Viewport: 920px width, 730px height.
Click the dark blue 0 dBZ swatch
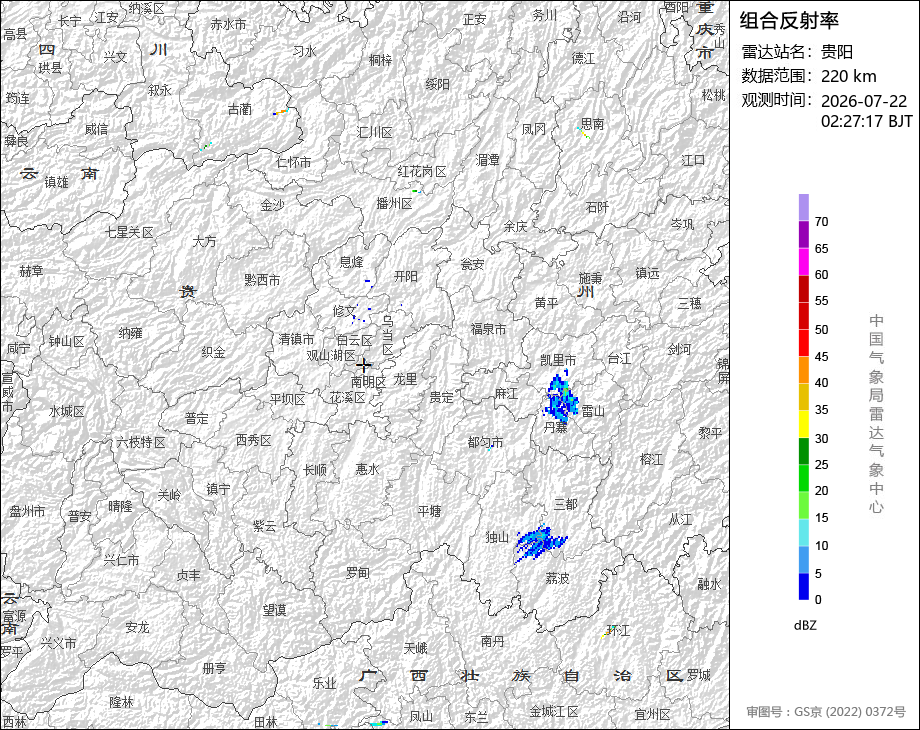pyautogui.click(x=804, y=586)
